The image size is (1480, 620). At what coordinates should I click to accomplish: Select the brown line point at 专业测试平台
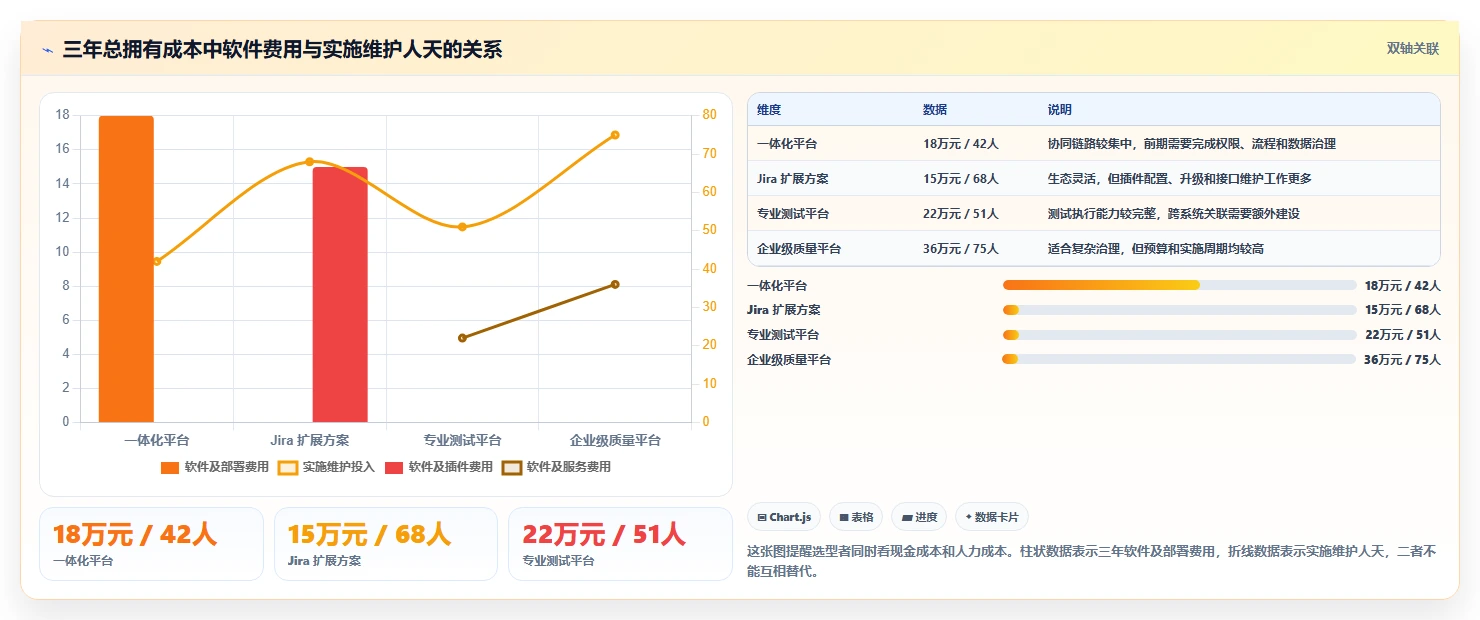coord(462,338)
